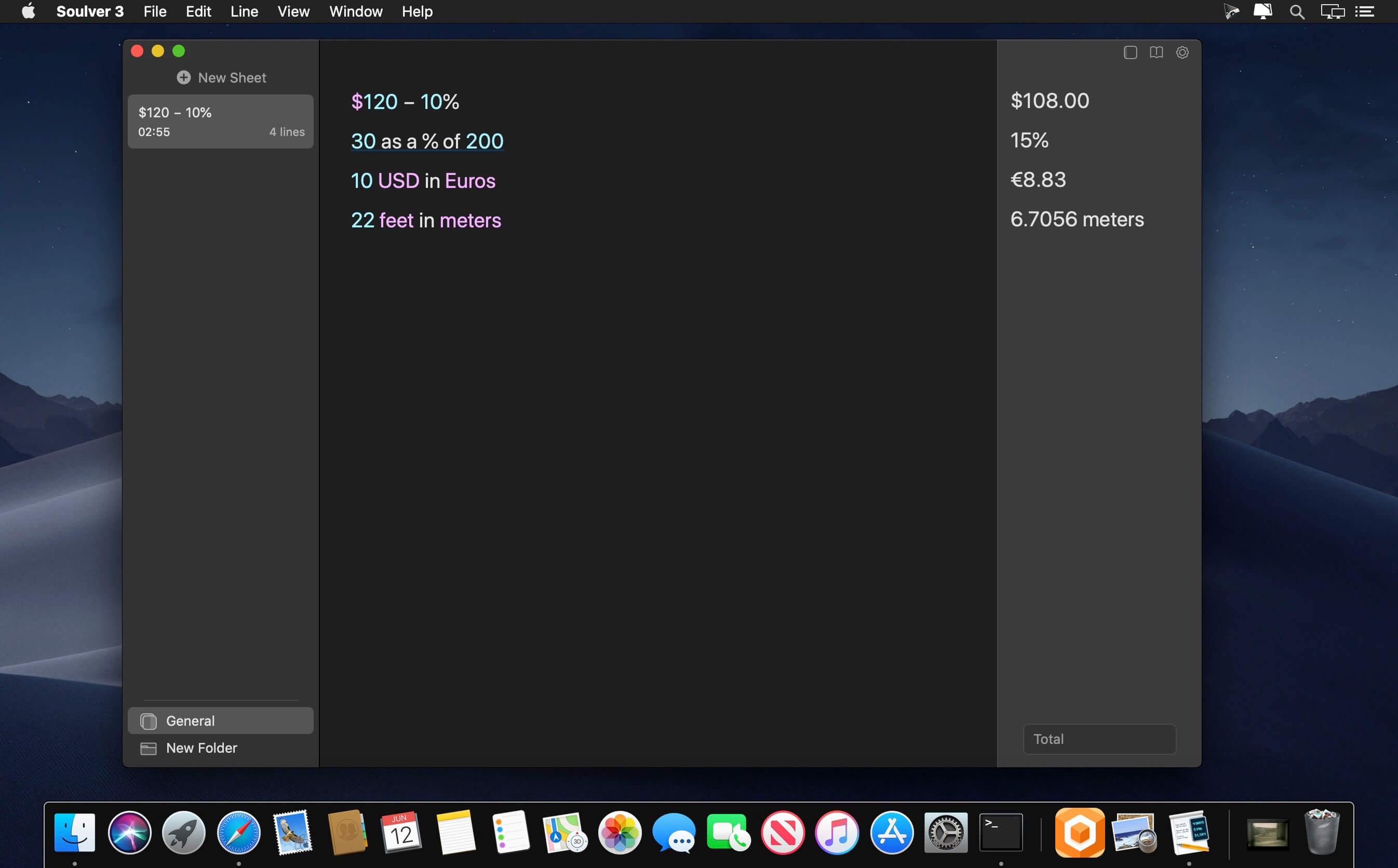This screenshot has width=1398, height=868.
Task: Click the New Sheet button label
Action: tap(232, 77)
